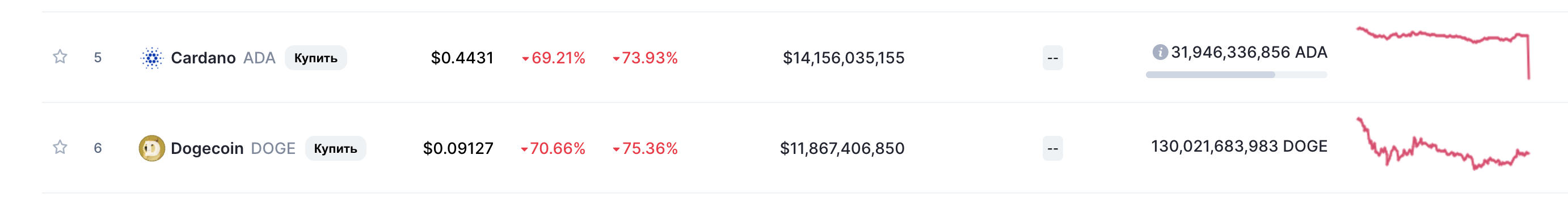This screenshot has height=206, width=1568.
Task: Click Cardano market cap $14,156,035,155
Action: click(844, 58)
